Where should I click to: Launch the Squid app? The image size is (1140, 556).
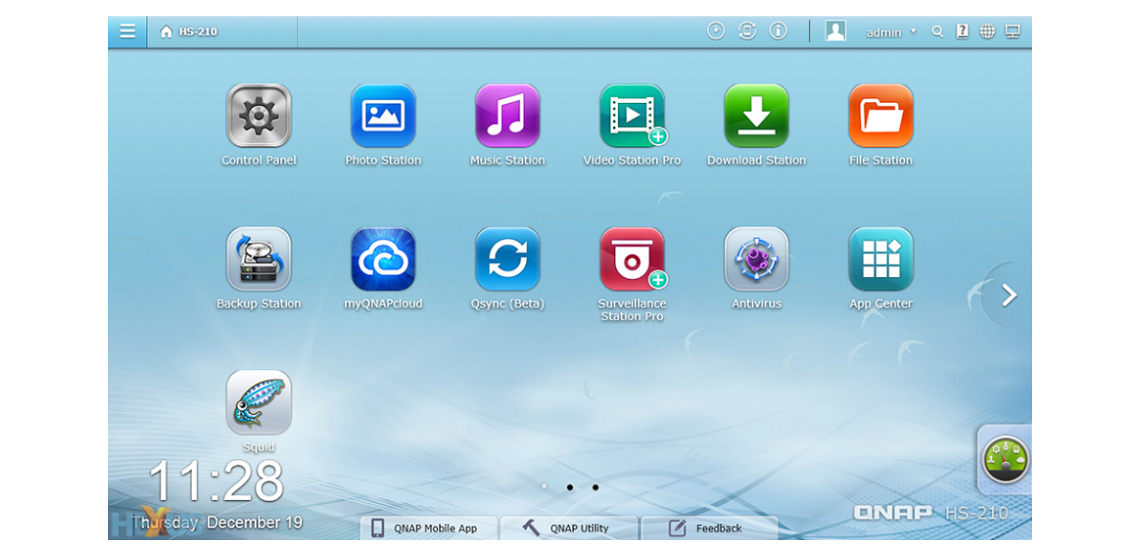(259, 403)
